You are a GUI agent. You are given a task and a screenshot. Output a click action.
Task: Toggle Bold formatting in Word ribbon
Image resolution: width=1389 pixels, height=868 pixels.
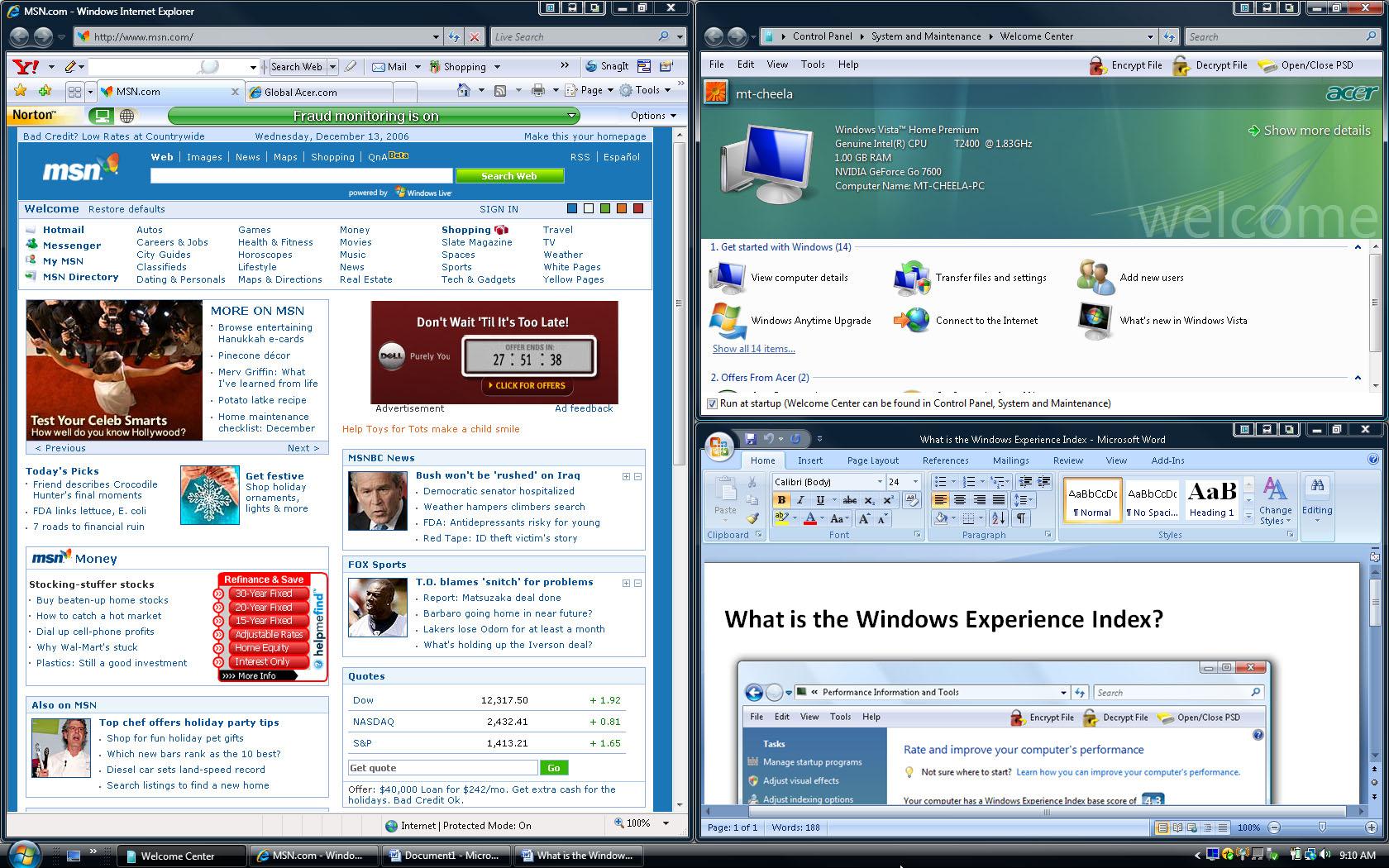point(781,499)
